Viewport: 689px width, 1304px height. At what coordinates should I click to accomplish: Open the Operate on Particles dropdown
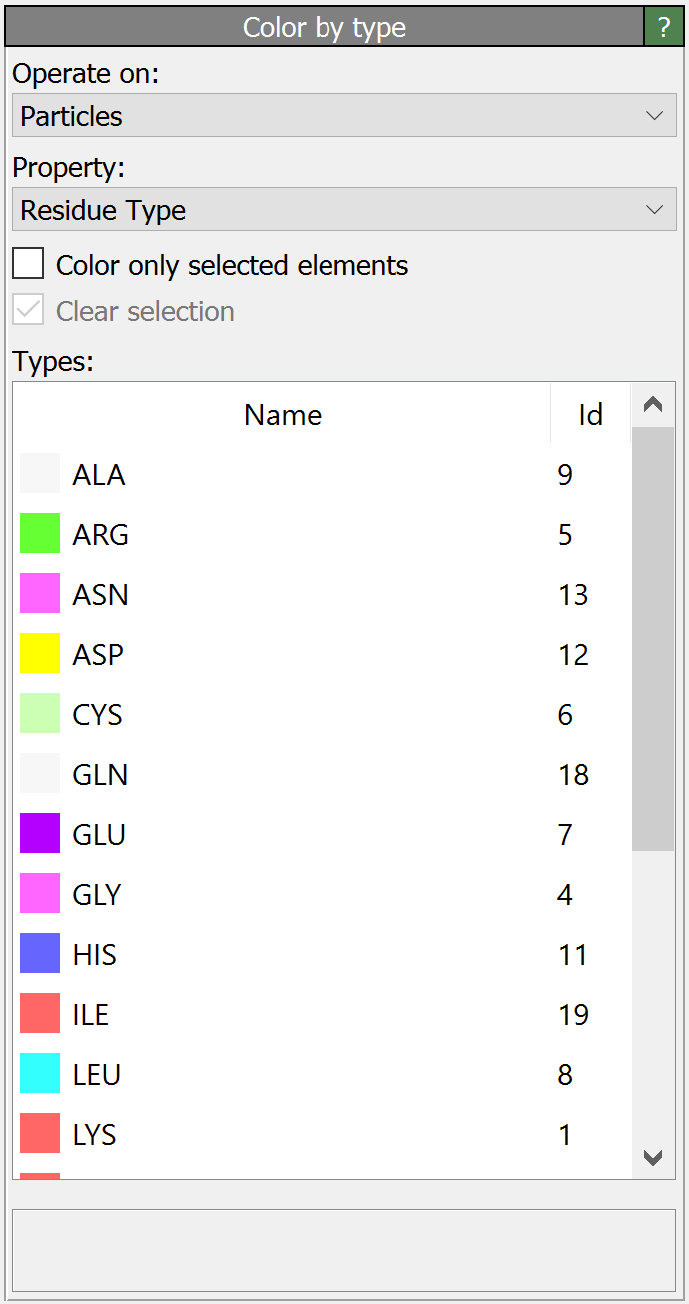(344, 116)
